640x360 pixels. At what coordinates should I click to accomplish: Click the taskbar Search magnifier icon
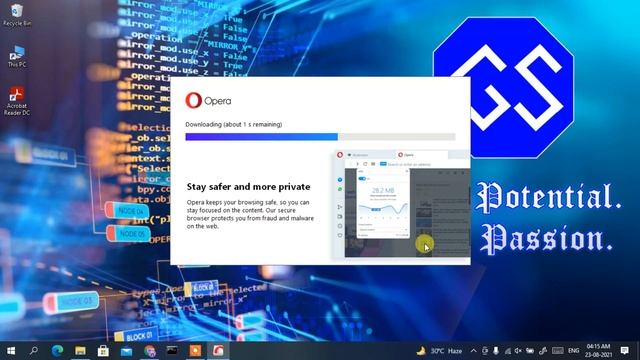point(34,351)
